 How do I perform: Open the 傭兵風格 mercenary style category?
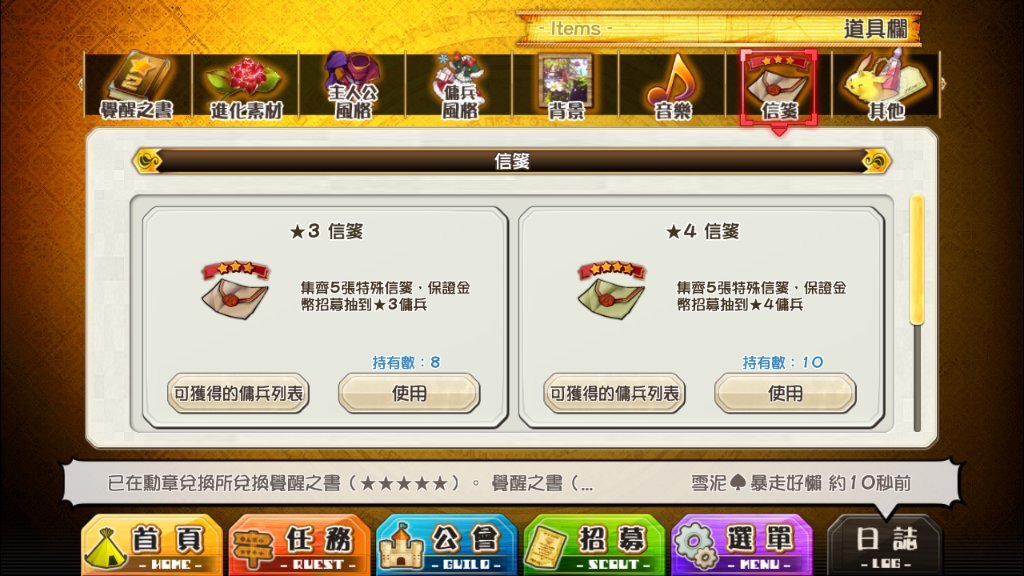click(x=459, y=85)
